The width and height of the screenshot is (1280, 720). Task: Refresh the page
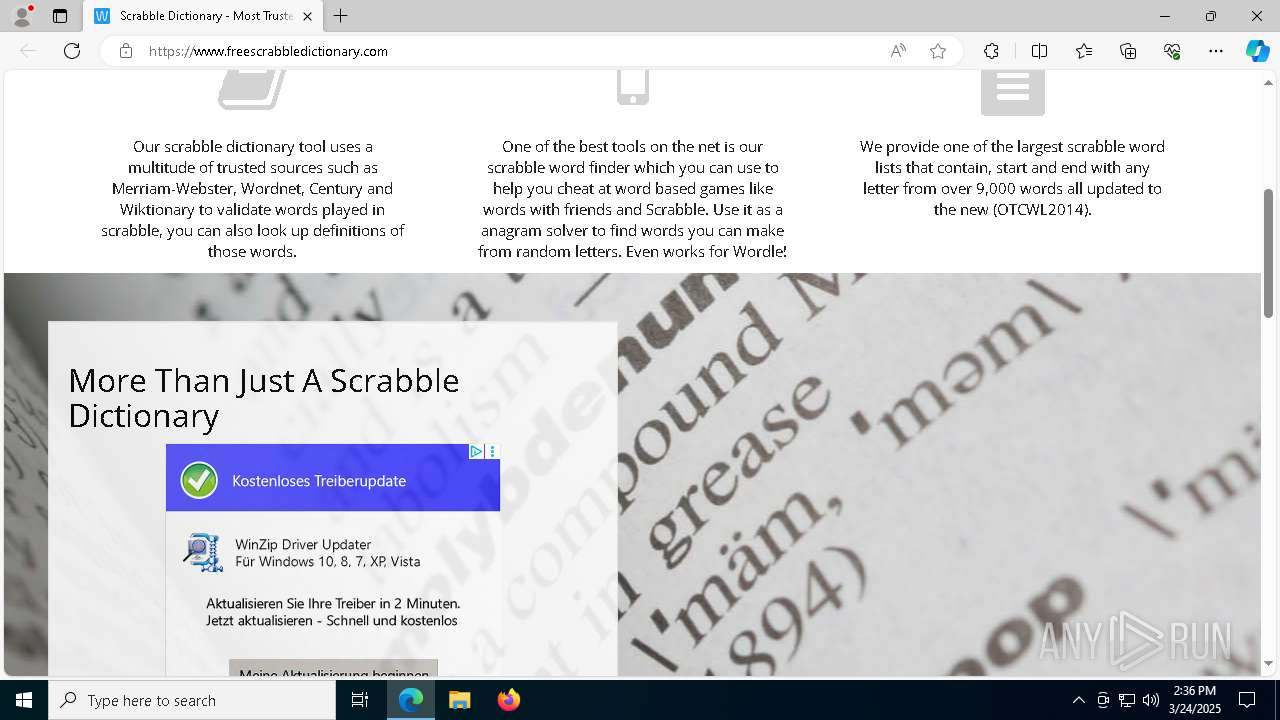(x=72, y=51)
